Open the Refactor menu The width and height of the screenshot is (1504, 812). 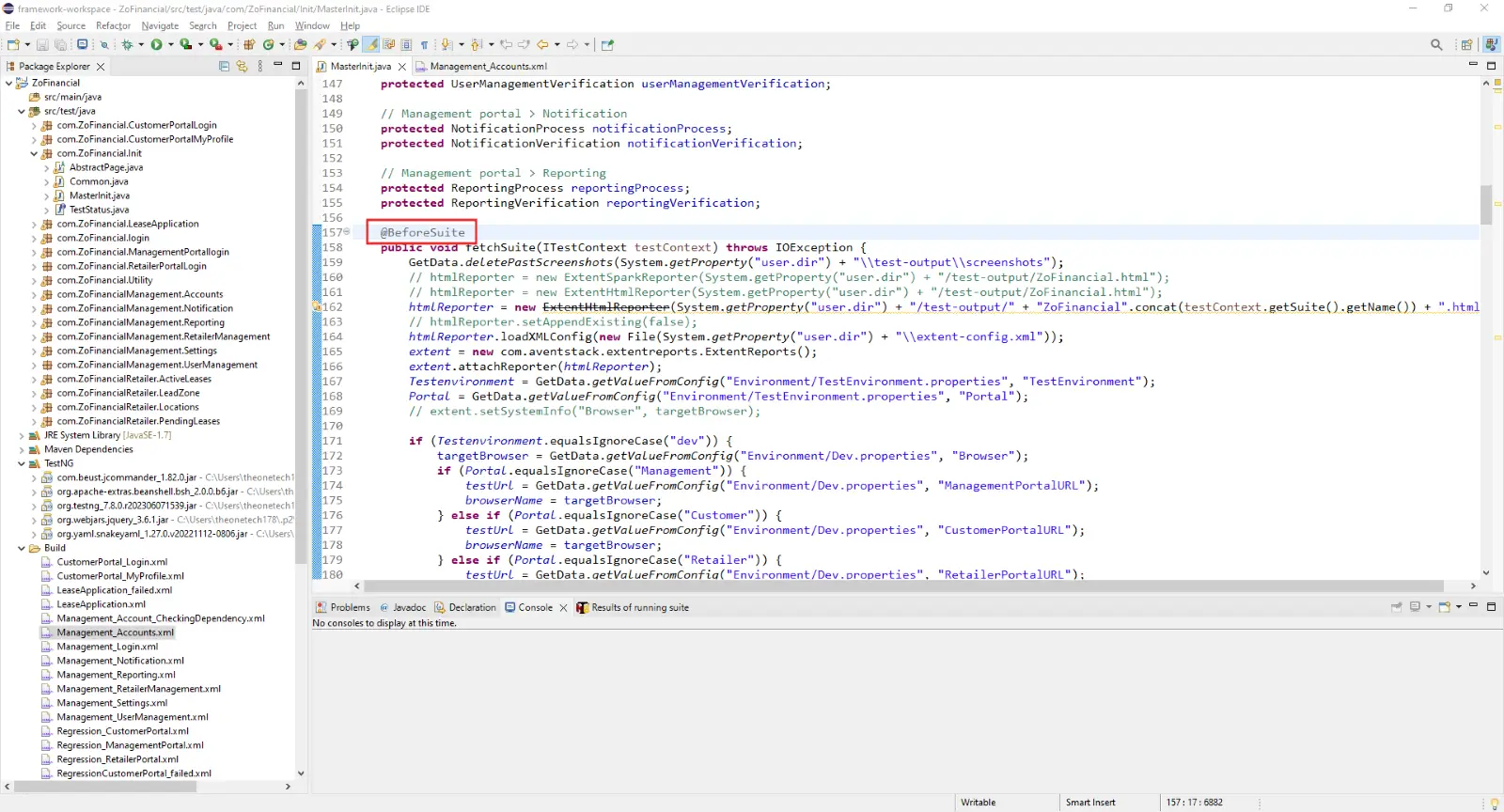pos(113,25)
